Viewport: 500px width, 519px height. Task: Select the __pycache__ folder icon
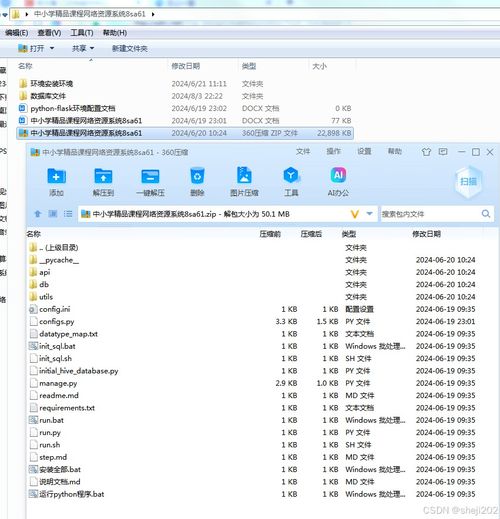pyautogui.click(x=33, y=260)
